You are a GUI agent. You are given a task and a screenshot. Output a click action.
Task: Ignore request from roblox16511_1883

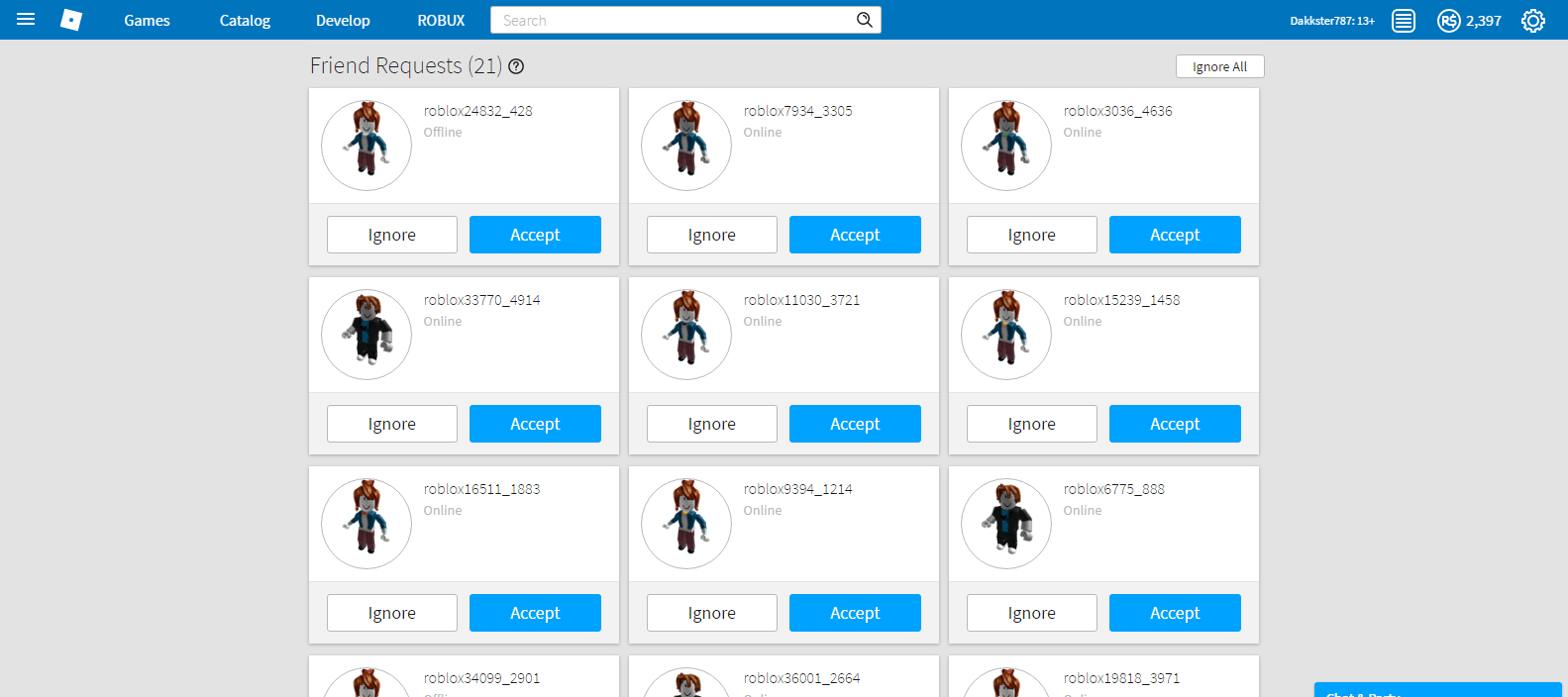[392, 613]
